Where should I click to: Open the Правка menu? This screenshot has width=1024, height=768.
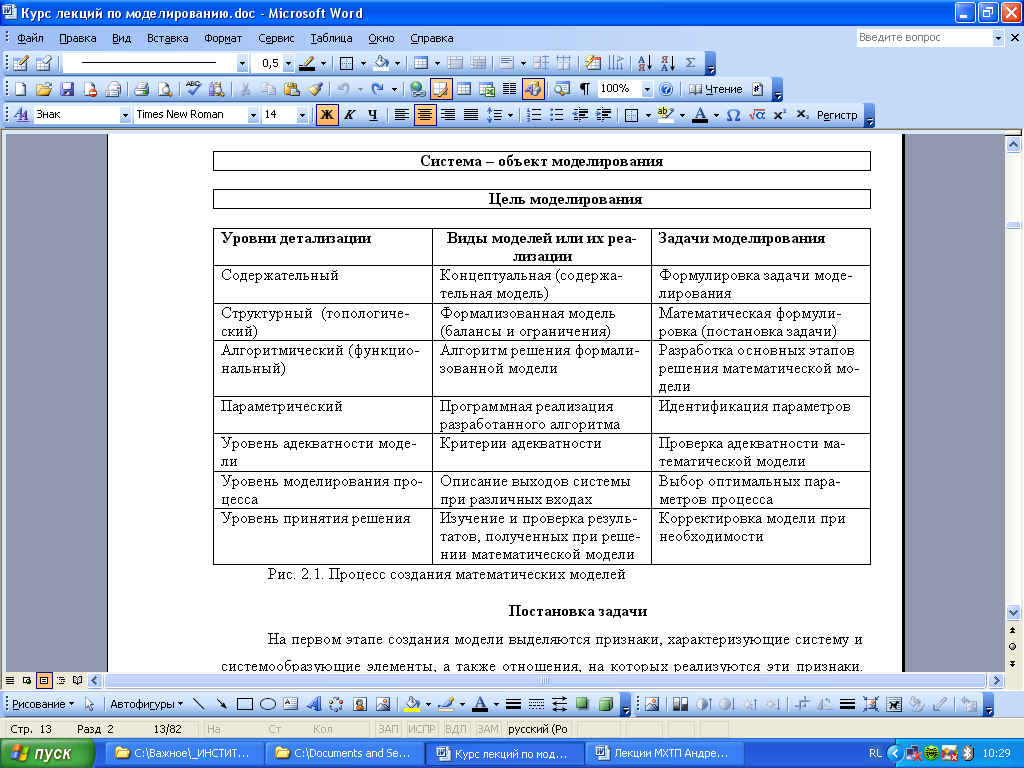(x=78, y=38)
